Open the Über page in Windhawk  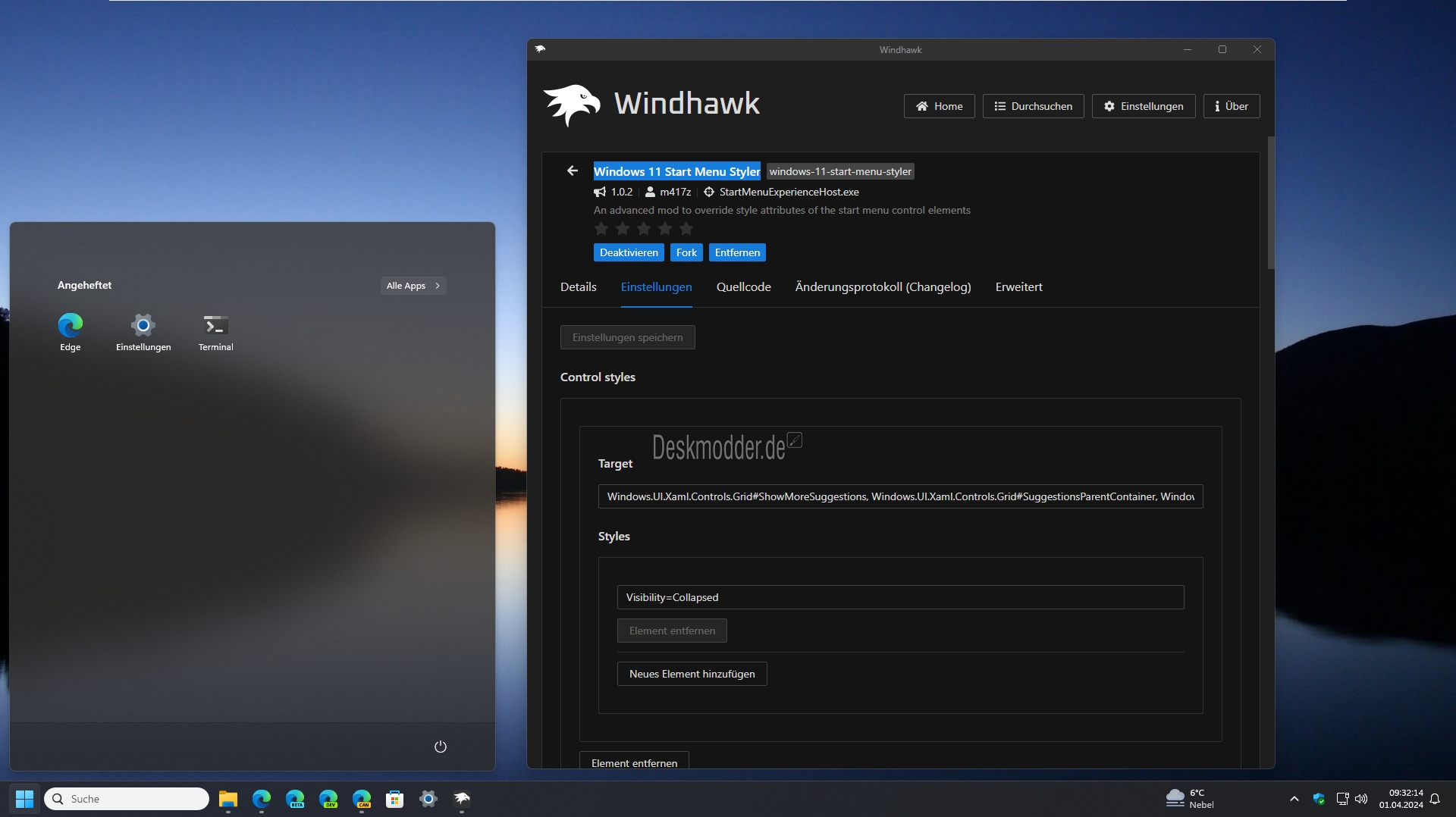[1231, 106]
